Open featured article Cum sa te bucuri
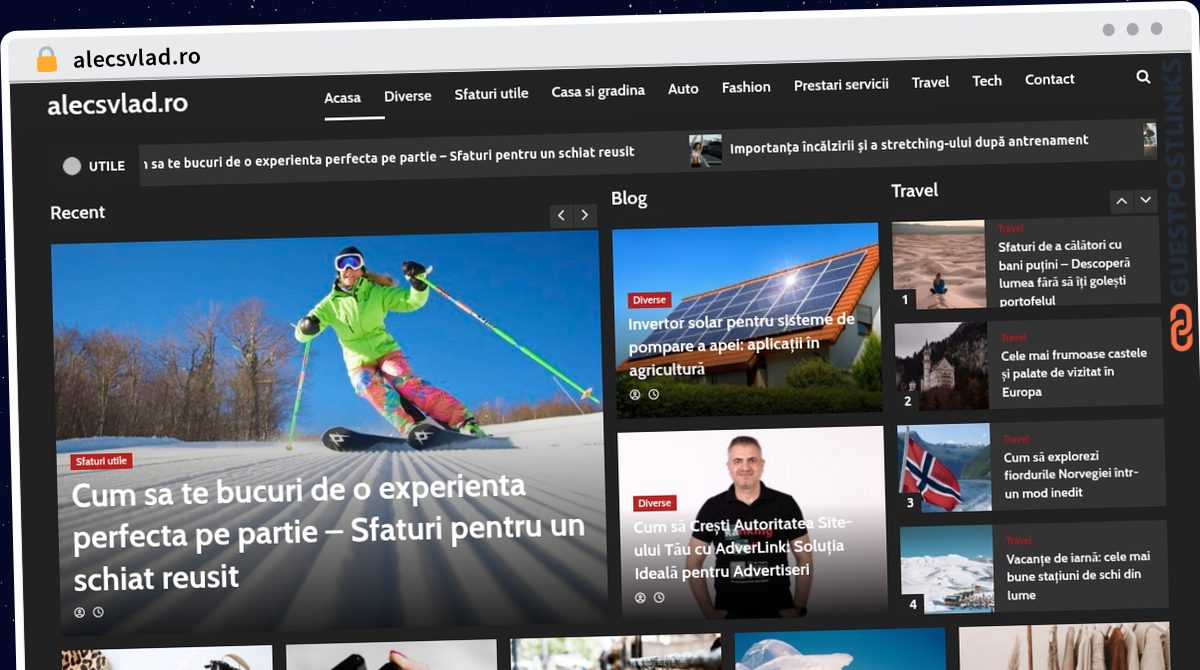 tap(328, 532)
